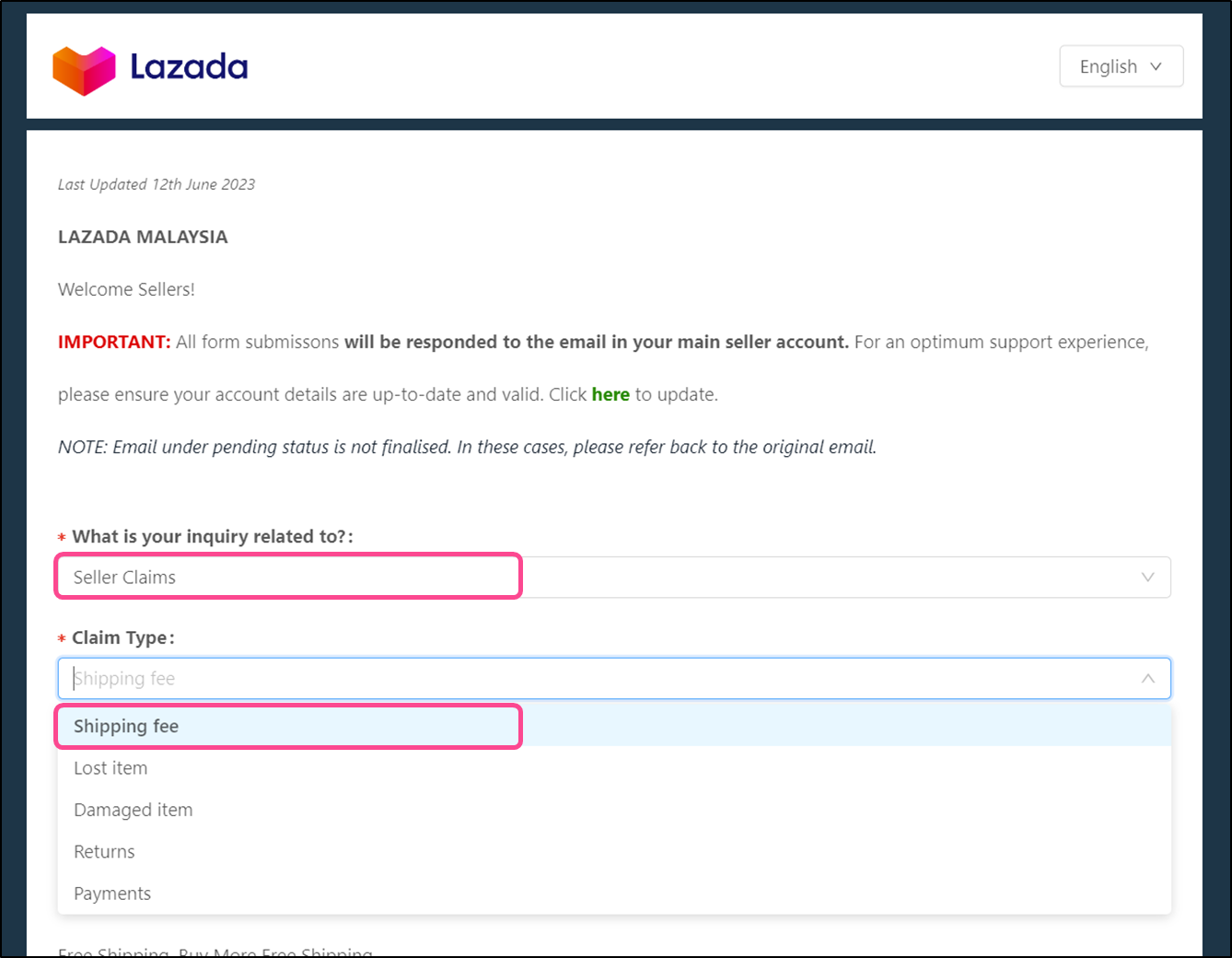Viewport: 1232px width, 958px height.
Task: Click the green here link to update details
Action: [610, 394]
